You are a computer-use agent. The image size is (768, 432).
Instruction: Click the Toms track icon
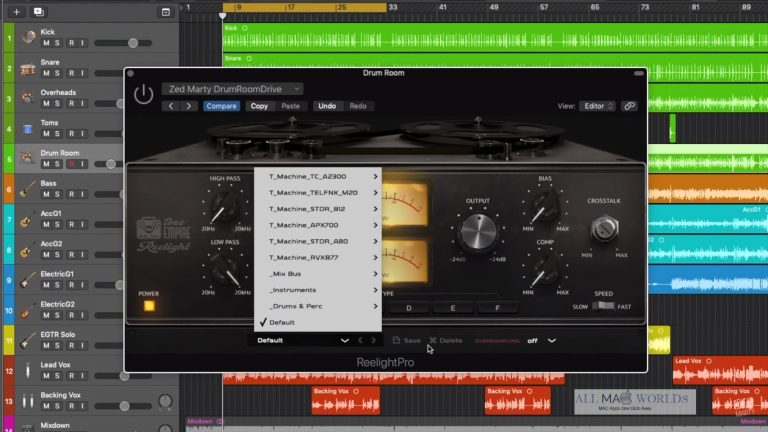coord(27,129)
